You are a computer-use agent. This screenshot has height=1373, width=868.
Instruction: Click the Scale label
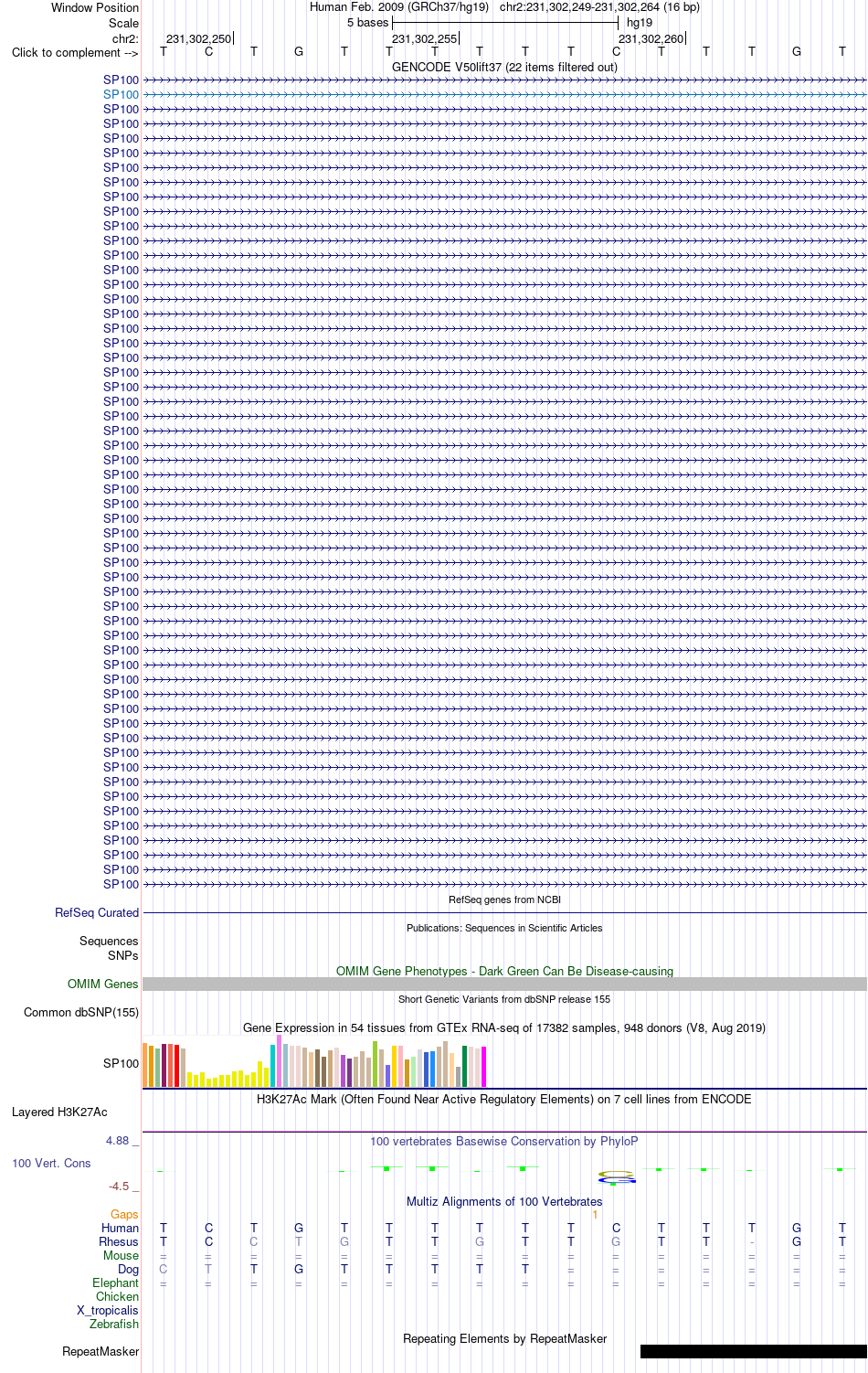click(124, 23)
